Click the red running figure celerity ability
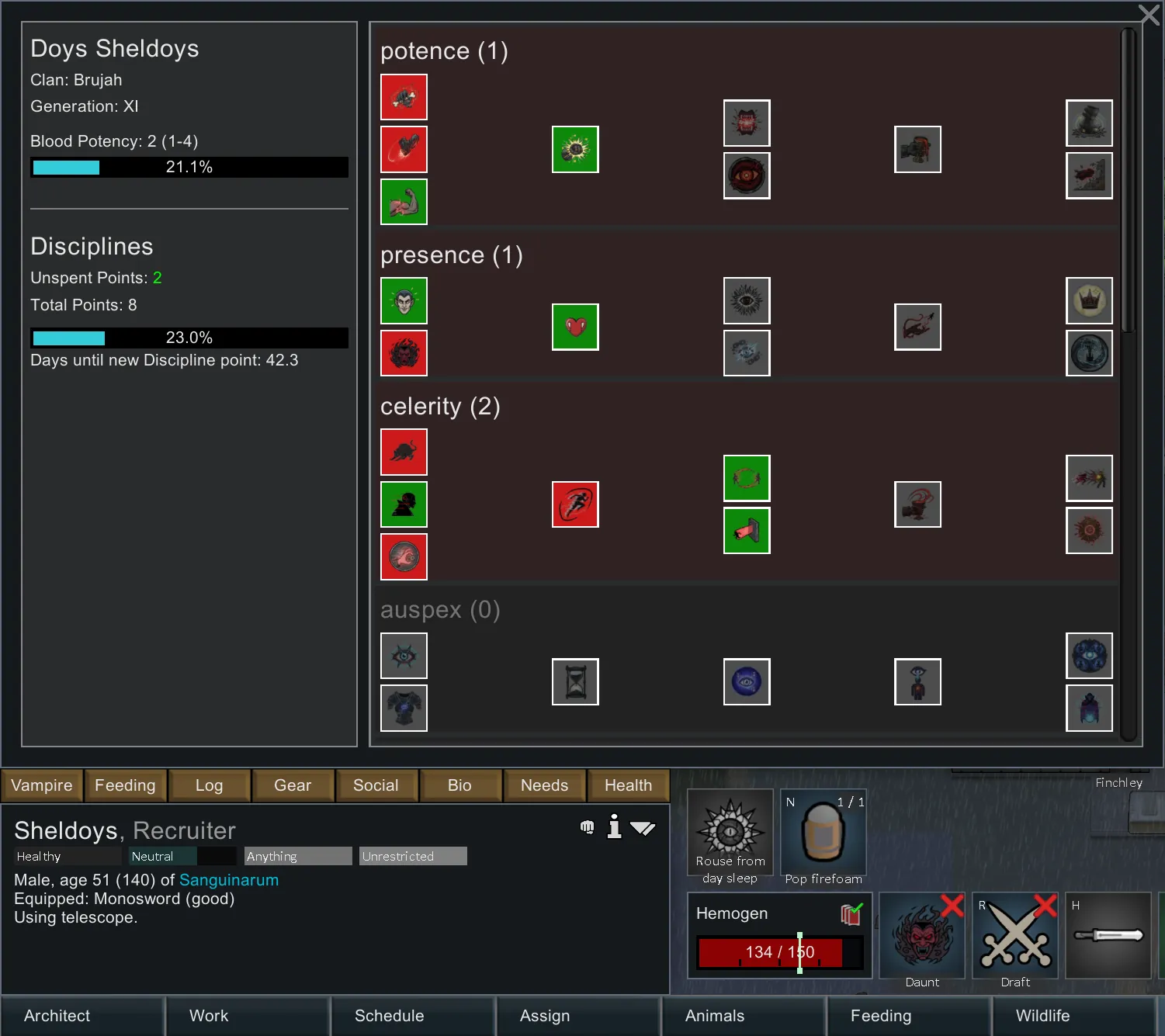This screenshot has width=1165, height=1036. (x=575, y=504)
